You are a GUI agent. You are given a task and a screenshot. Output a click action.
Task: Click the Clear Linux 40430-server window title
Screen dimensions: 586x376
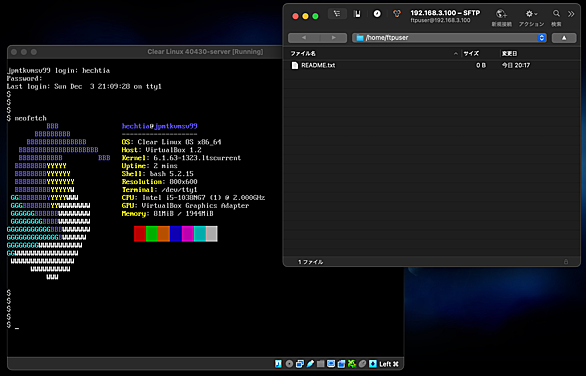point(205,52)
